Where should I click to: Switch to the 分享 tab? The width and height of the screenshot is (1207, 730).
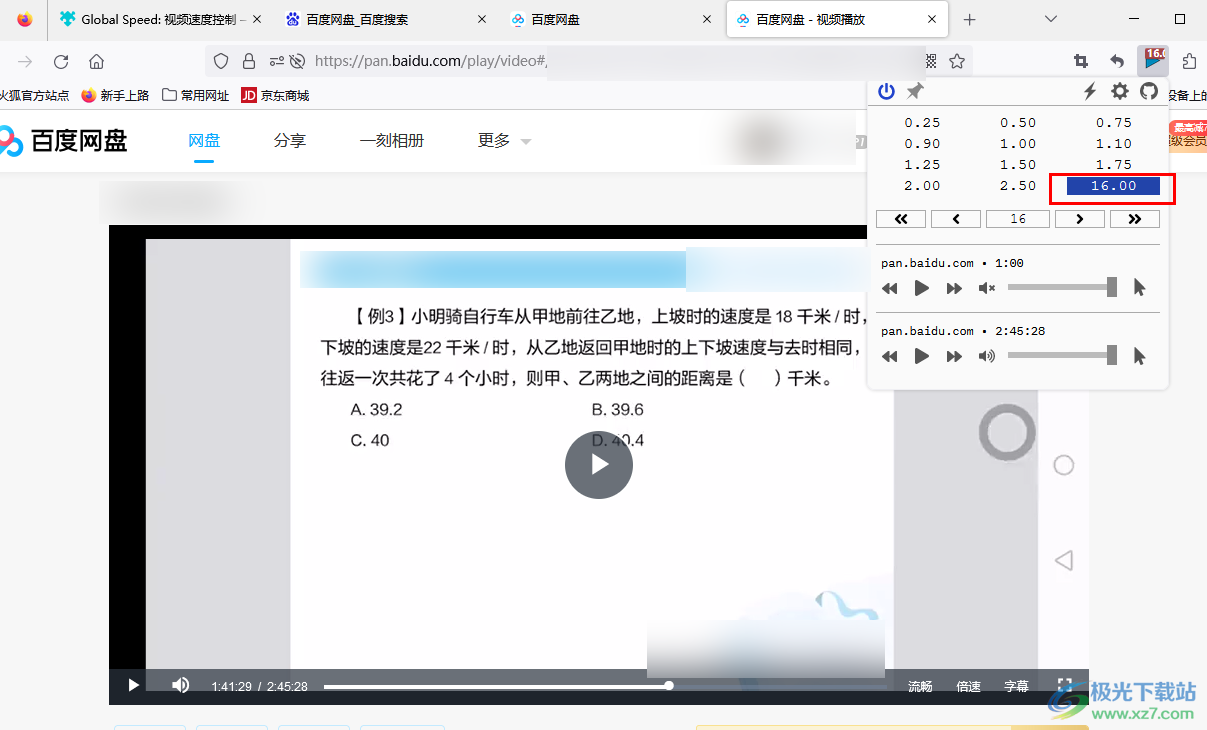(289, 141)
